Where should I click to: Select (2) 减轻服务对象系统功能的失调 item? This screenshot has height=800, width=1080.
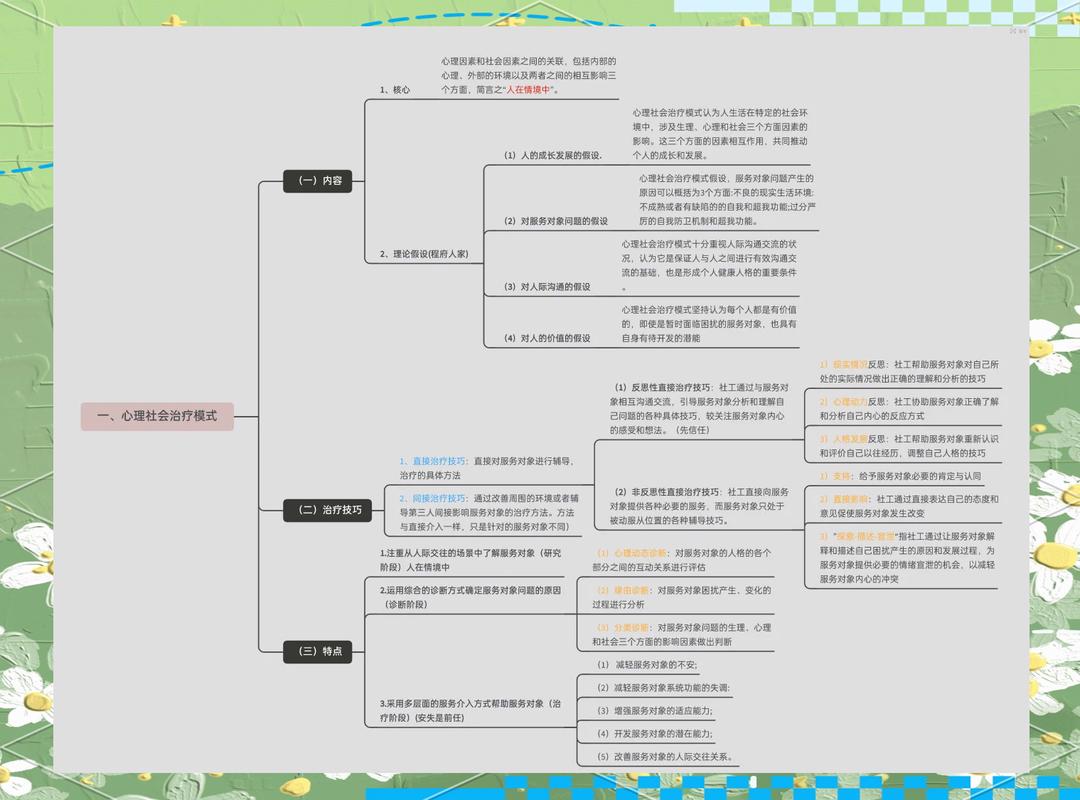click(x=663, y=688)
